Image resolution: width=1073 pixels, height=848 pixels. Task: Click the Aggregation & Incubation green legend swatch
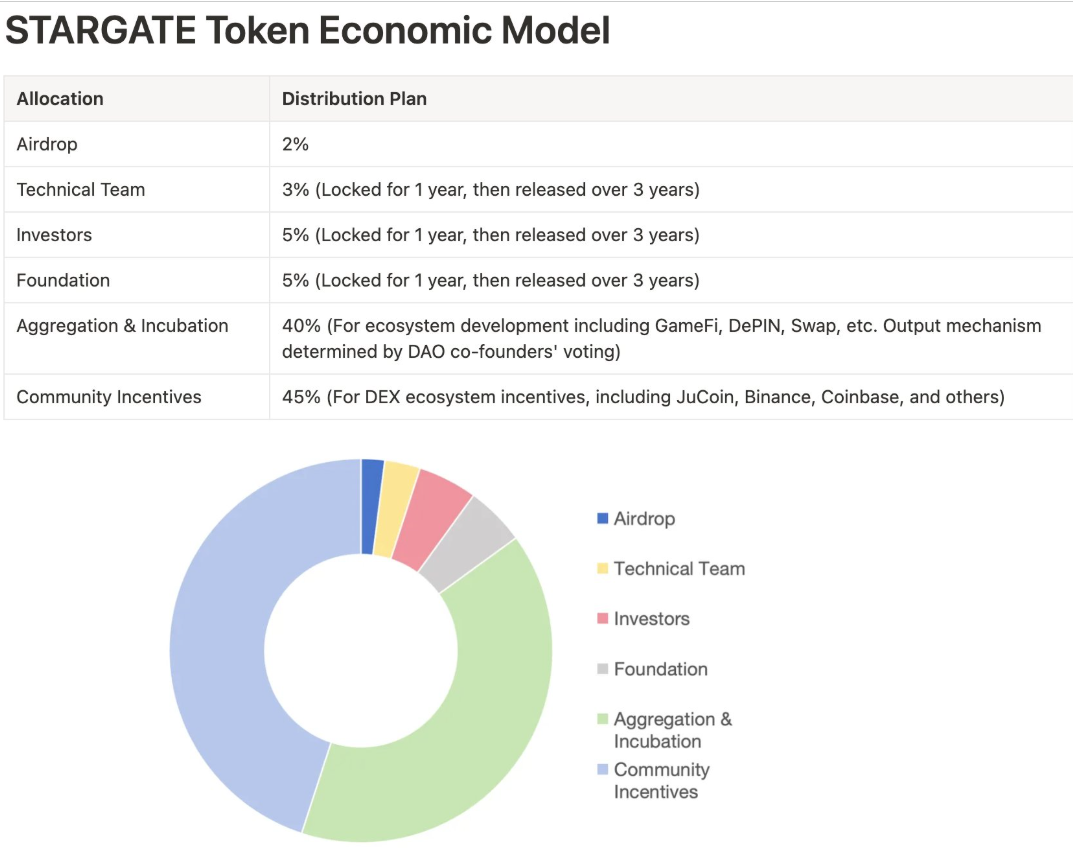click(602, 719)
